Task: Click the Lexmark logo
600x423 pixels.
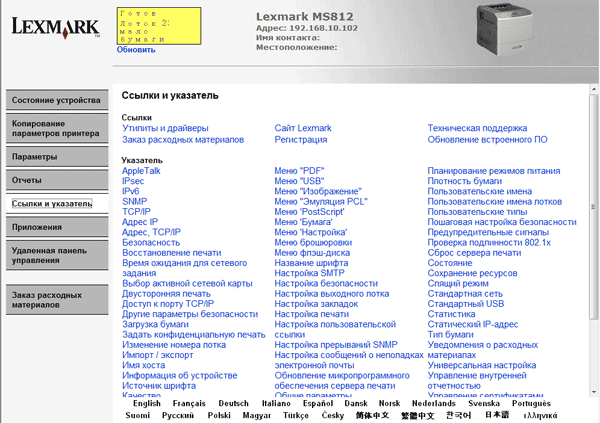Action: click(56, 28)
